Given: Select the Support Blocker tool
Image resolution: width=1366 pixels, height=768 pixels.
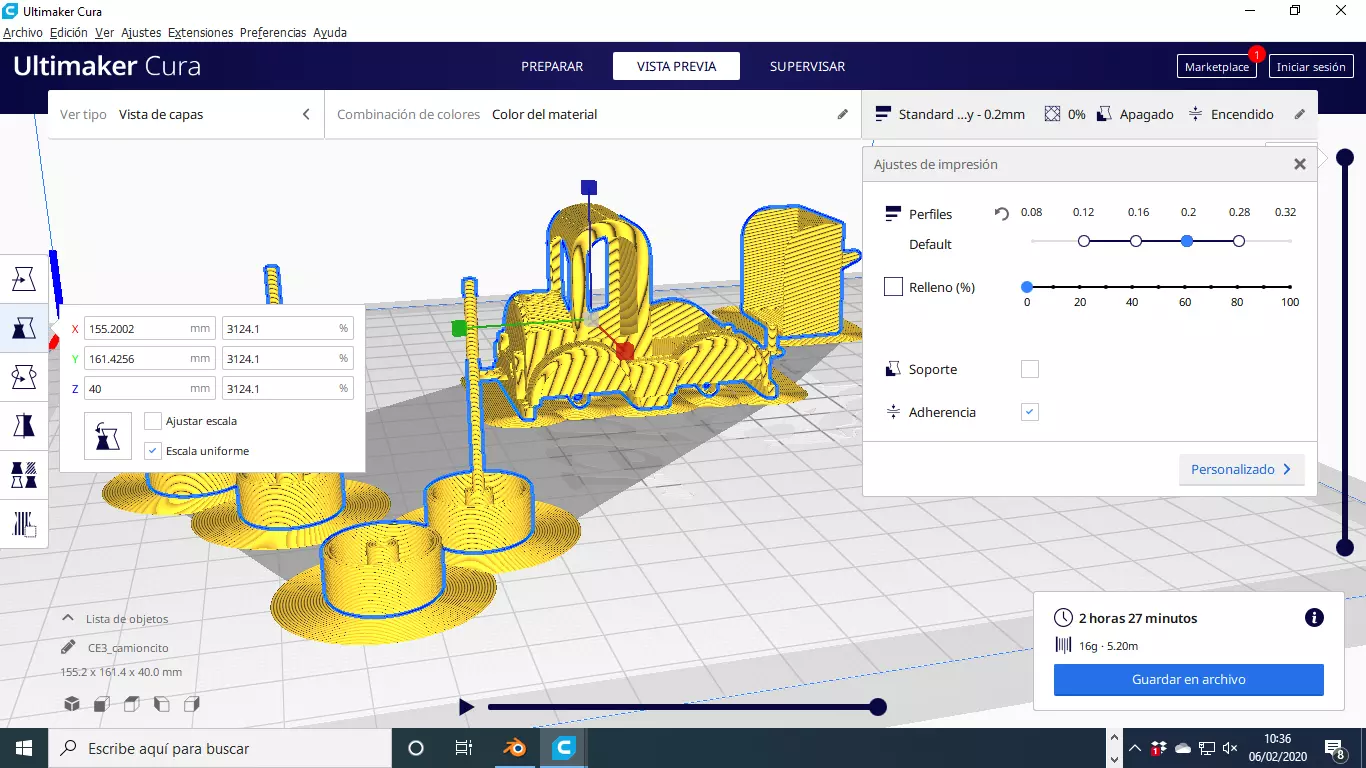Looking at the screenshot, I should click(24, 523).
